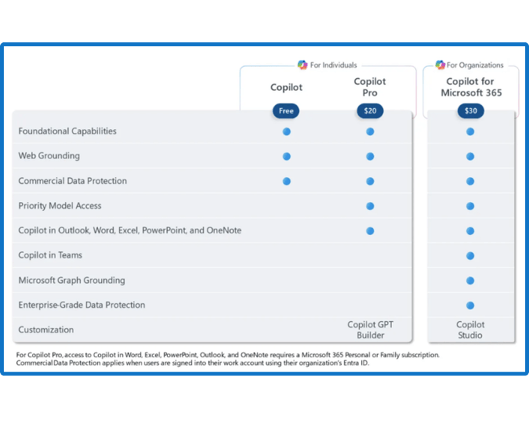
Task: Click Copilot in Teams dot under Microsoft 365
Action: (470, 256)
